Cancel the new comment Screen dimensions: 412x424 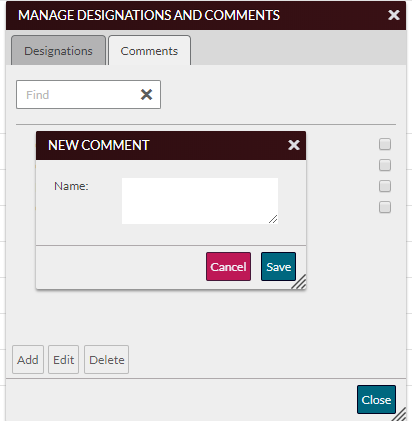pyautogui.click(x=228, y=267)
